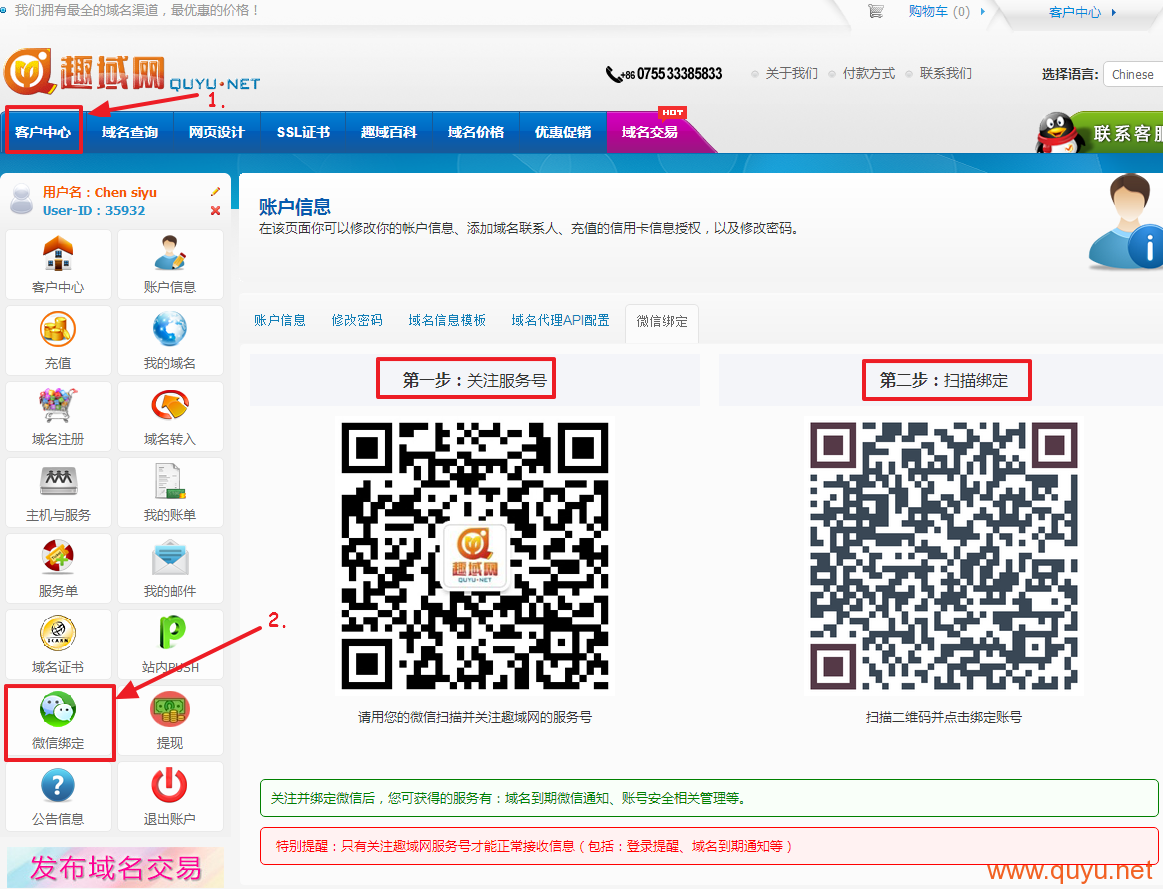Open the SSL证书 navigation item

pos(303,132)
